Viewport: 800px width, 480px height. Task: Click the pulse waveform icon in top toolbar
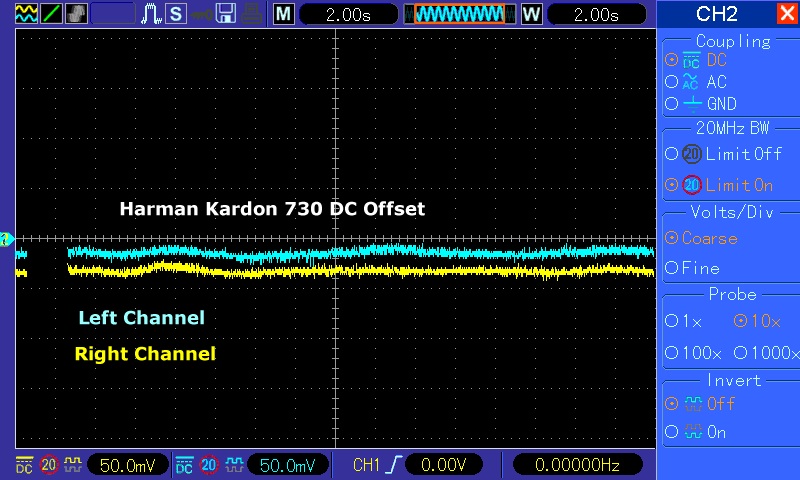(x=151, y=14)
